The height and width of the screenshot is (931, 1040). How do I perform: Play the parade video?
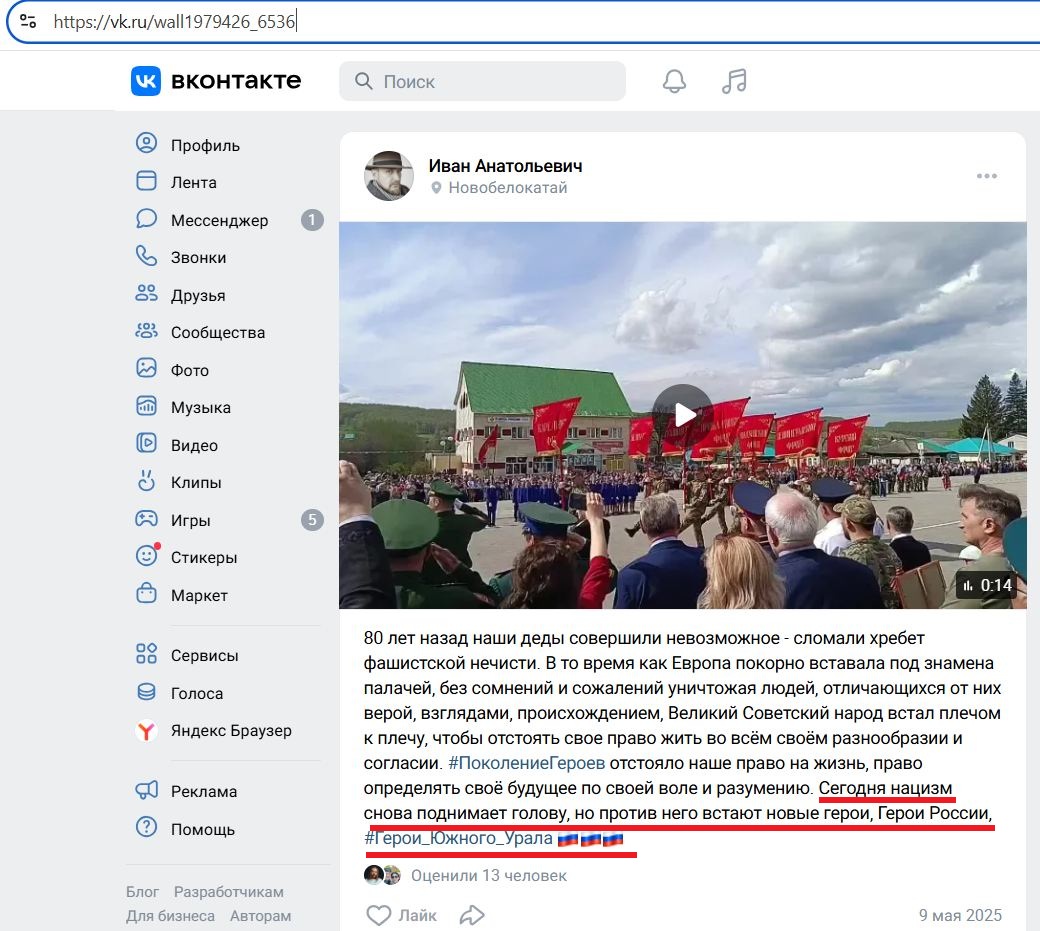pyautogui.click(x=682, y=415)
